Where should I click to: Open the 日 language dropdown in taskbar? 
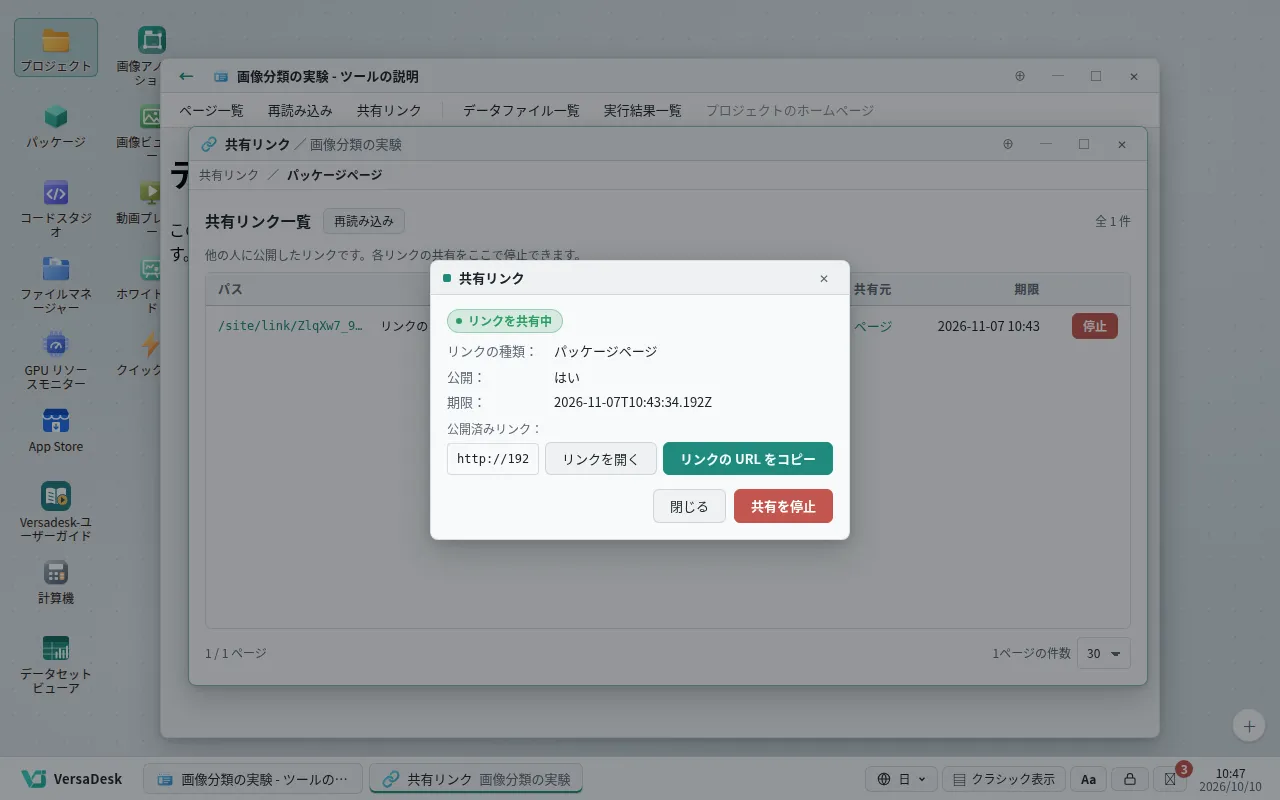point(901,779)
